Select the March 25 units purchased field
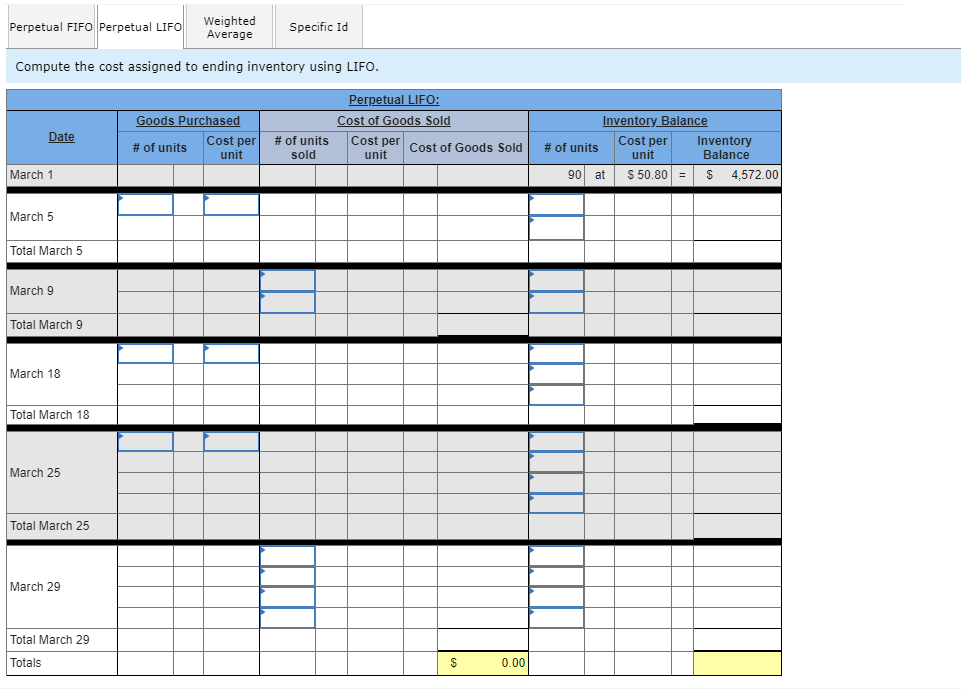This screenshot has width=961, height=689. point(146,441)
